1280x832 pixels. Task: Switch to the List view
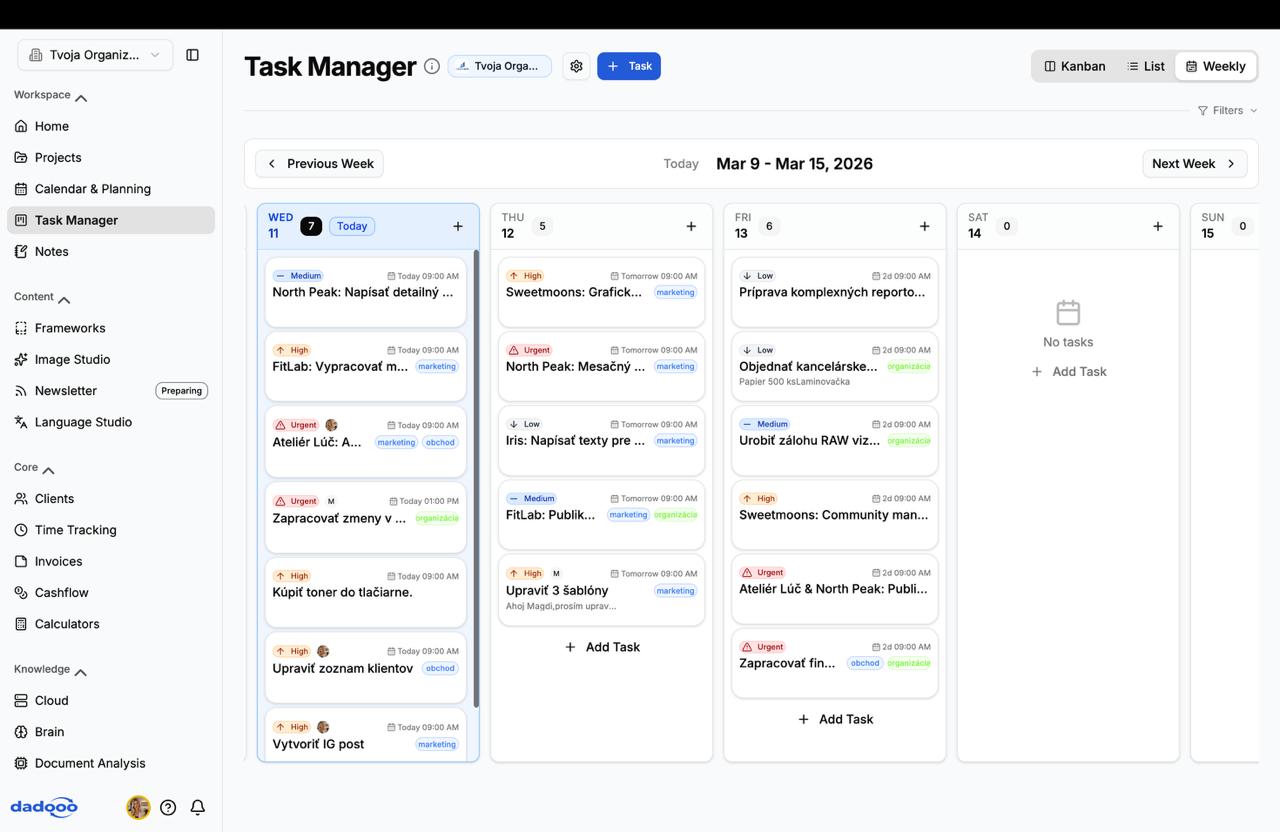[1145, 66]
